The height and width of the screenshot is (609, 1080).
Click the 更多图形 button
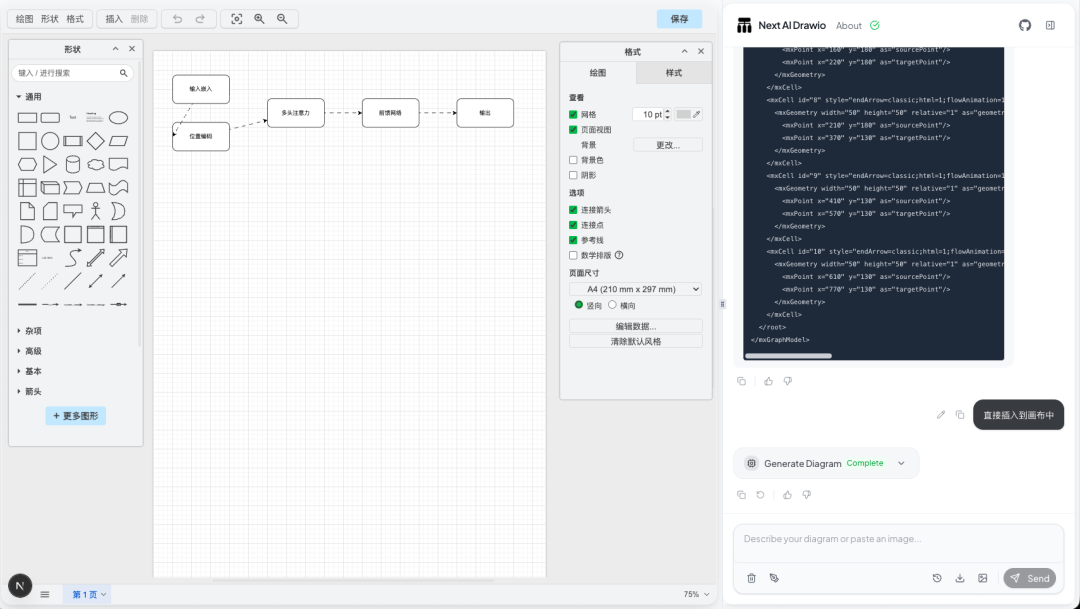(76, 415)
